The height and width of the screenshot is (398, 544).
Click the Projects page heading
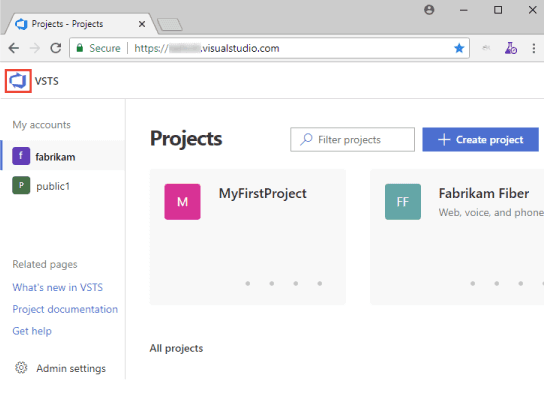[186, 139]
